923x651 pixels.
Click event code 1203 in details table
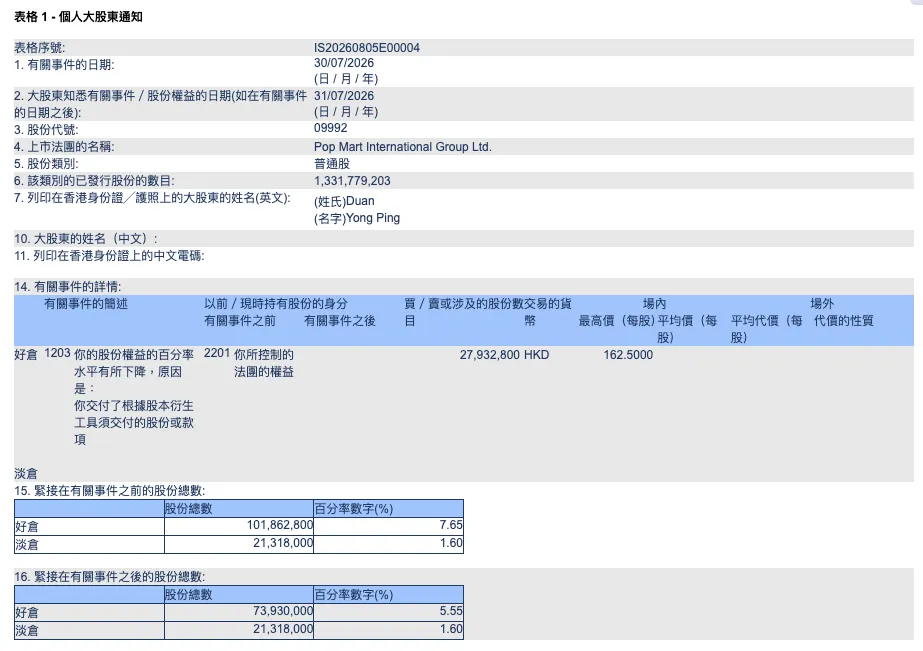point(57,353)
